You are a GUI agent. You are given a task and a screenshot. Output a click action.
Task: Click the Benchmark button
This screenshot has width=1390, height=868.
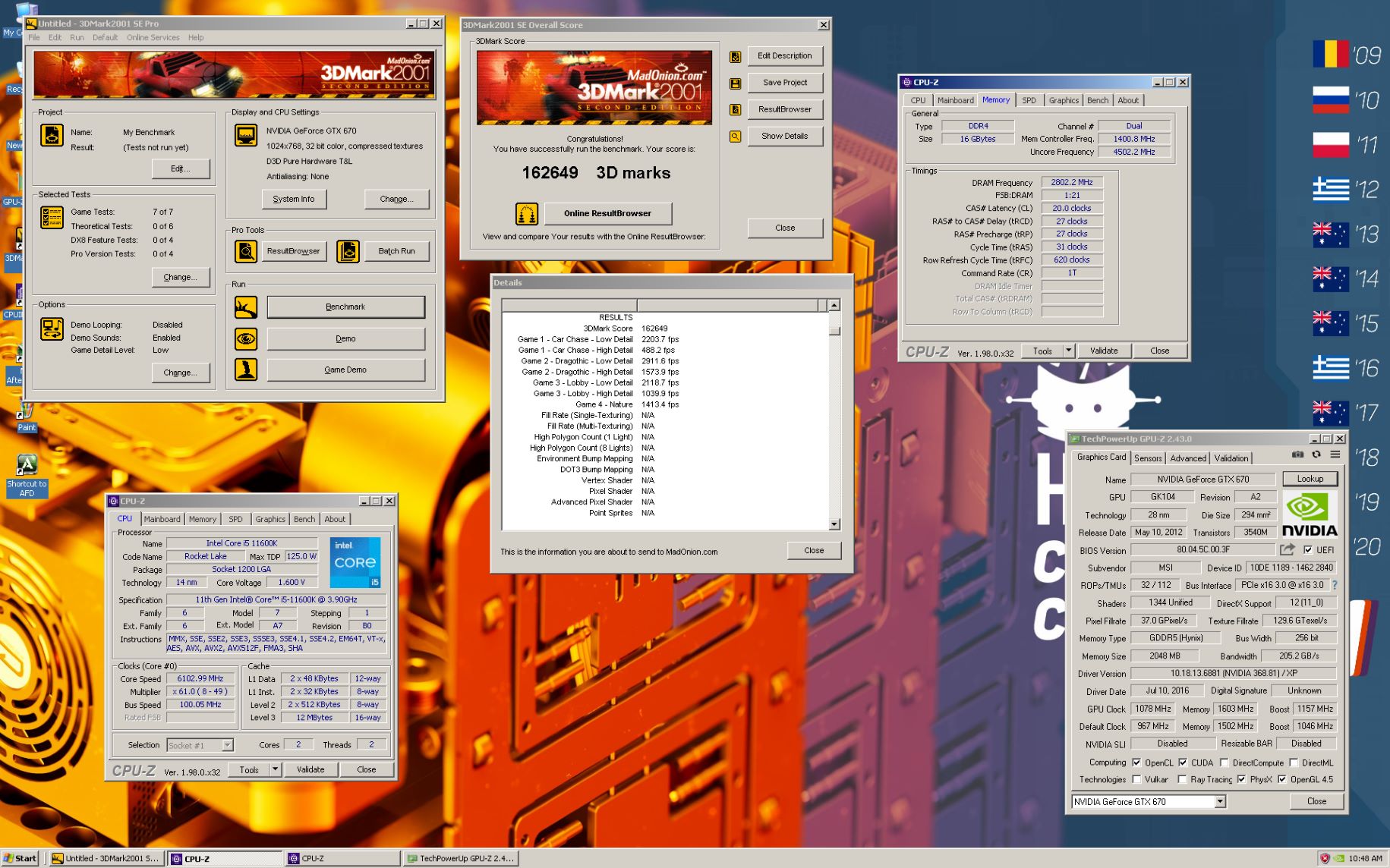tap(345, 307)
